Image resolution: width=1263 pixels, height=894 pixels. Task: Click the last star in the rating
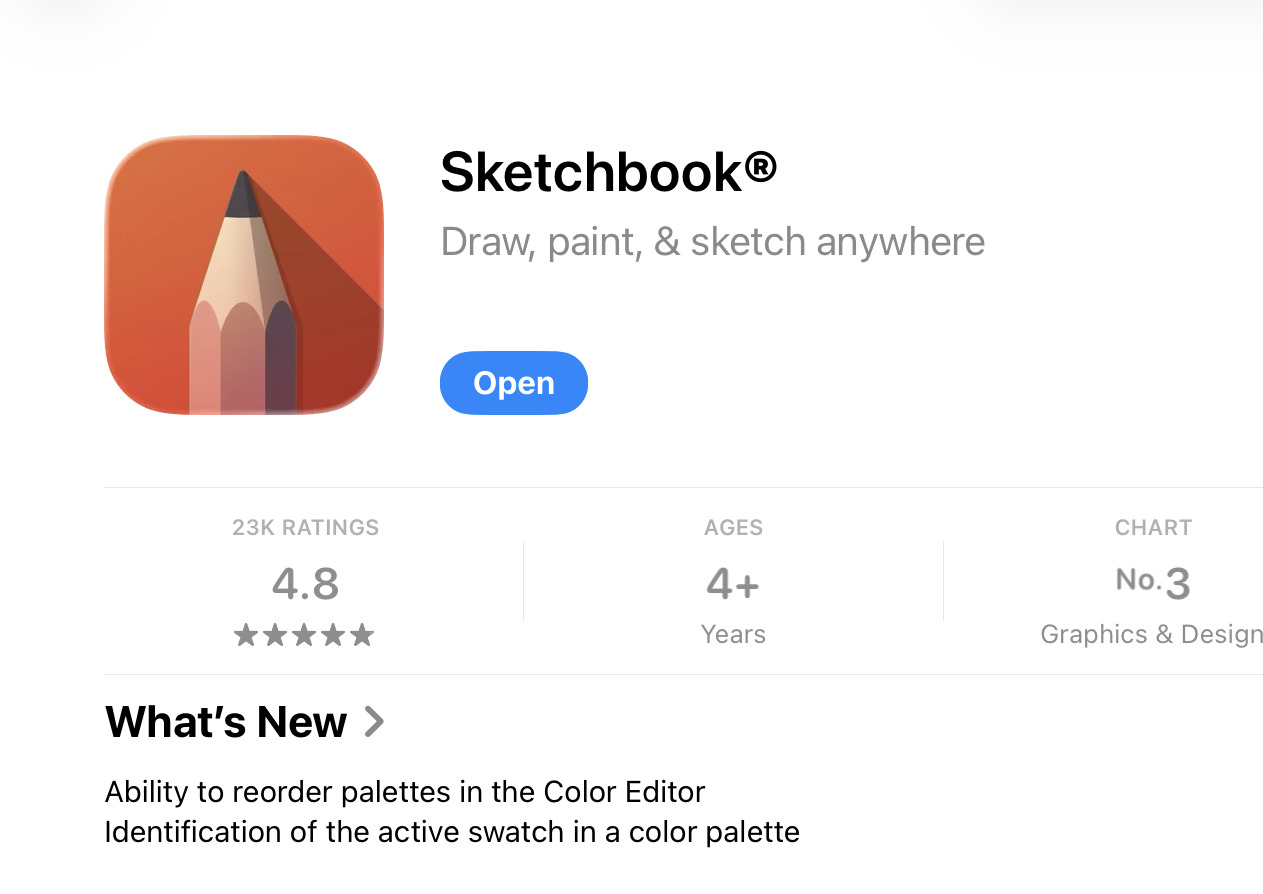click(362, 635)
